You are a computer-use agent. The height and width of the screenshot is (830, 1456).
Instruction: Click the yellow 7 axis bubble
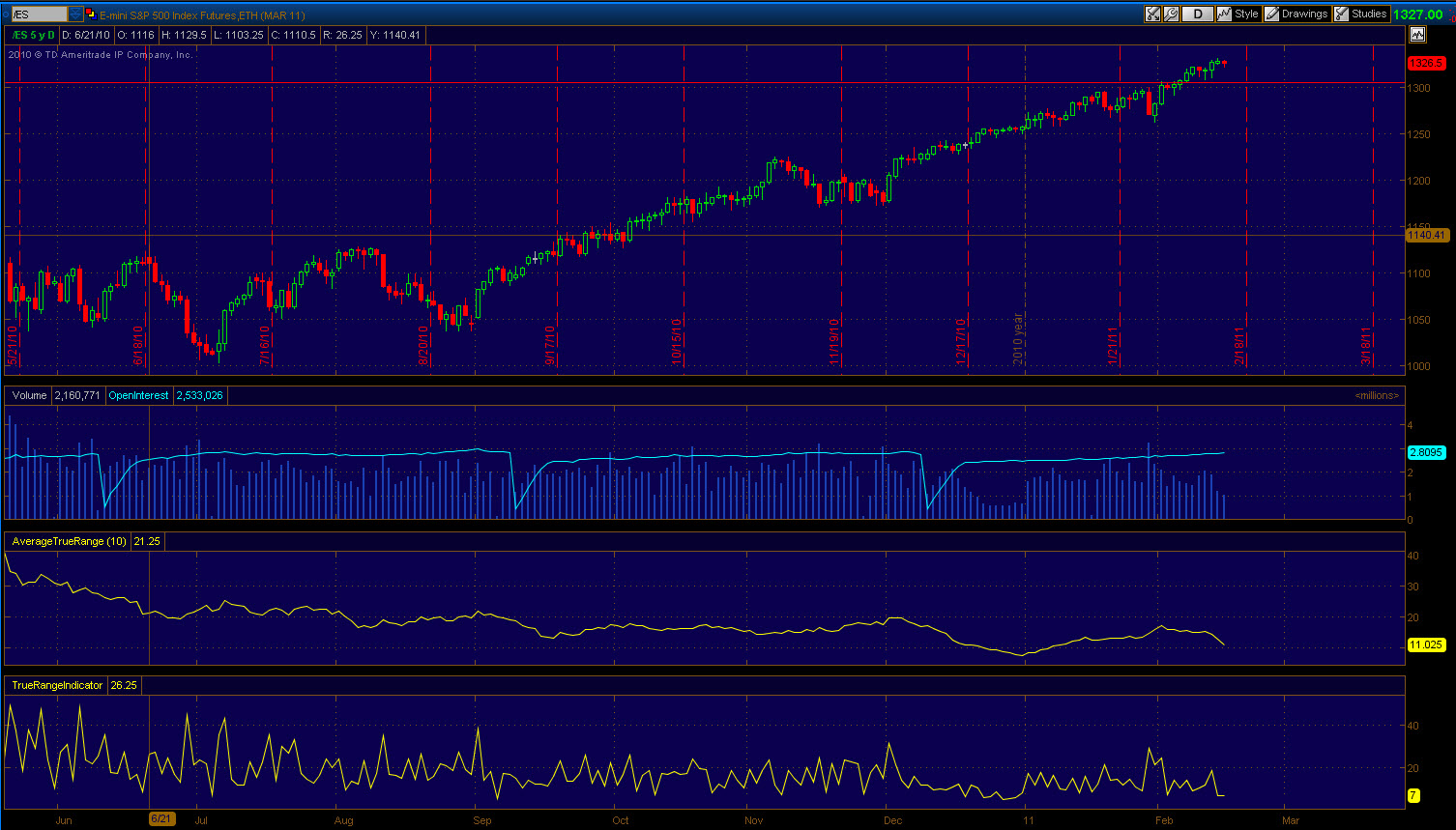point(1413,795)
